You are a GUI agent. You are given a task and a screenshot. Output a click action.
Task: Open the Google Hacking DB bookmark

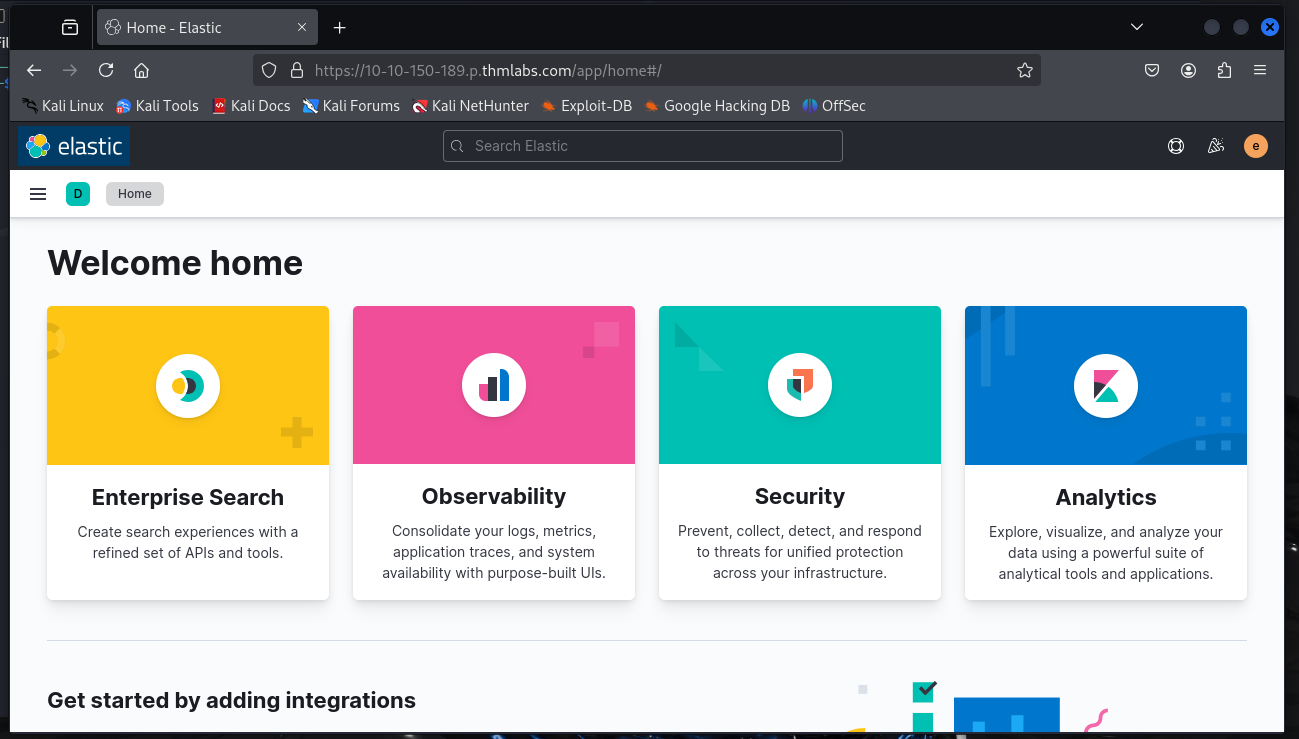point(717,105)
